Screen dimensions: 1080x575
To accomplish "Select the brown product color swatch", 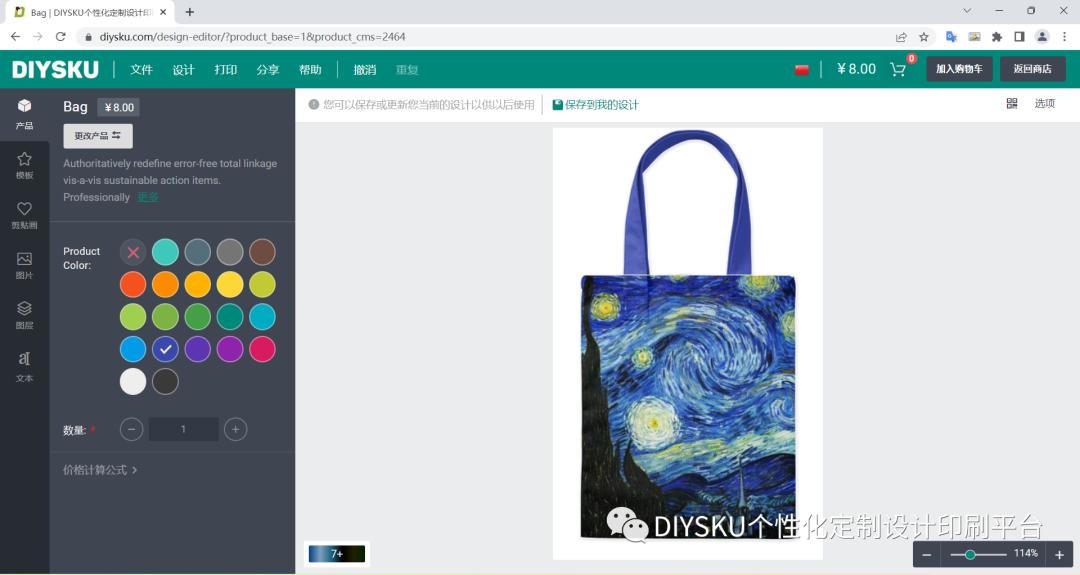I will [x=262, y=252].
